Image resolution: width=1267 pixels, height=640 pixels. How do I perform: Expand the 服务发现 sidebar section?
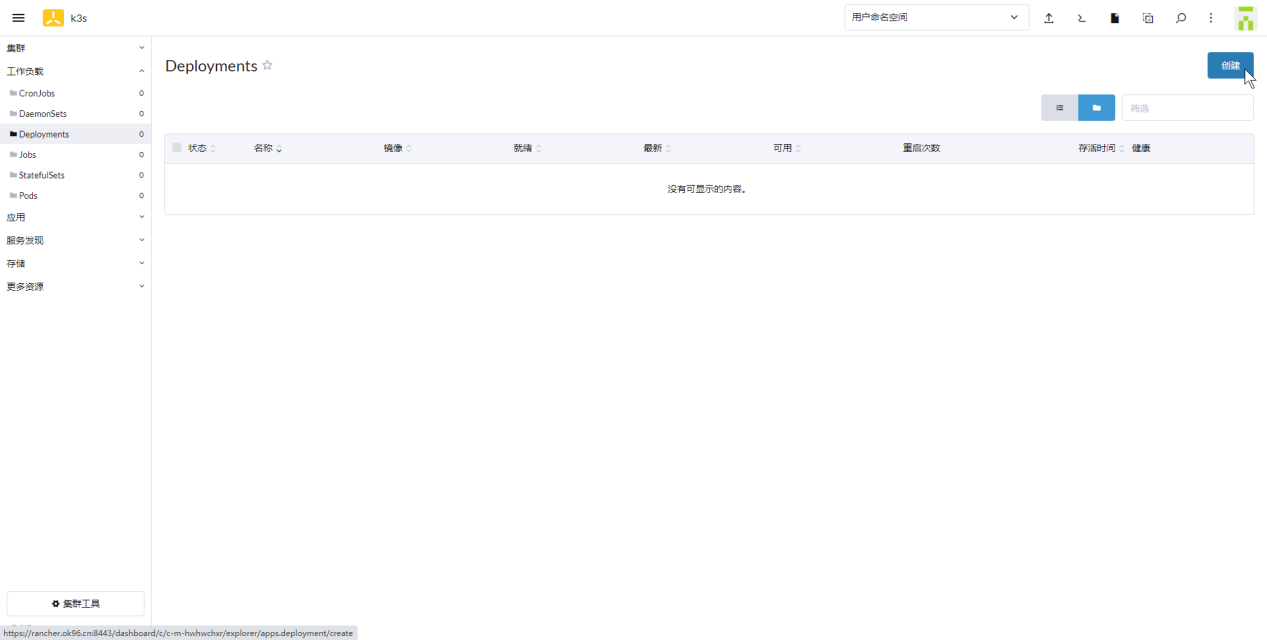(x=75, y=240)
